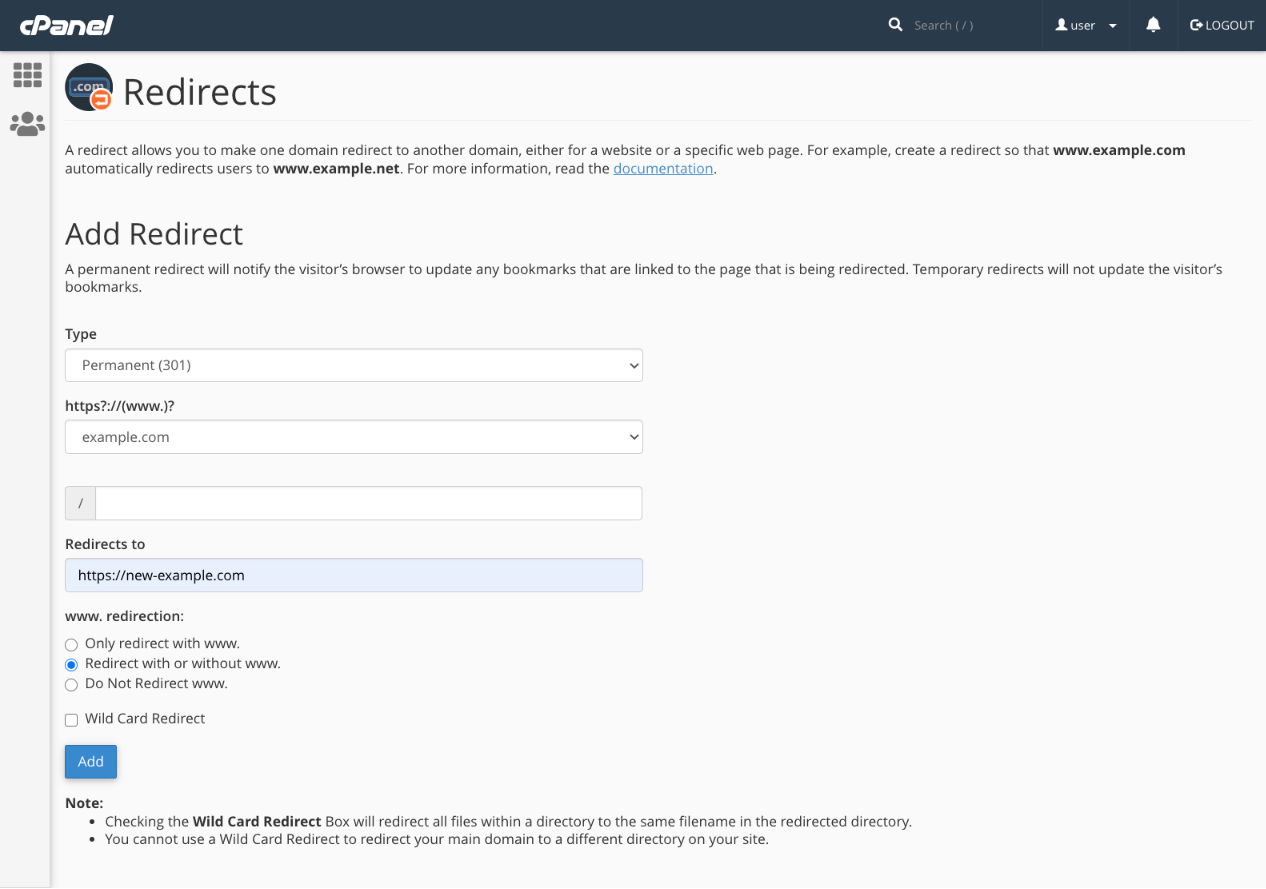Open the documentation link

click(x=662, y=168)
